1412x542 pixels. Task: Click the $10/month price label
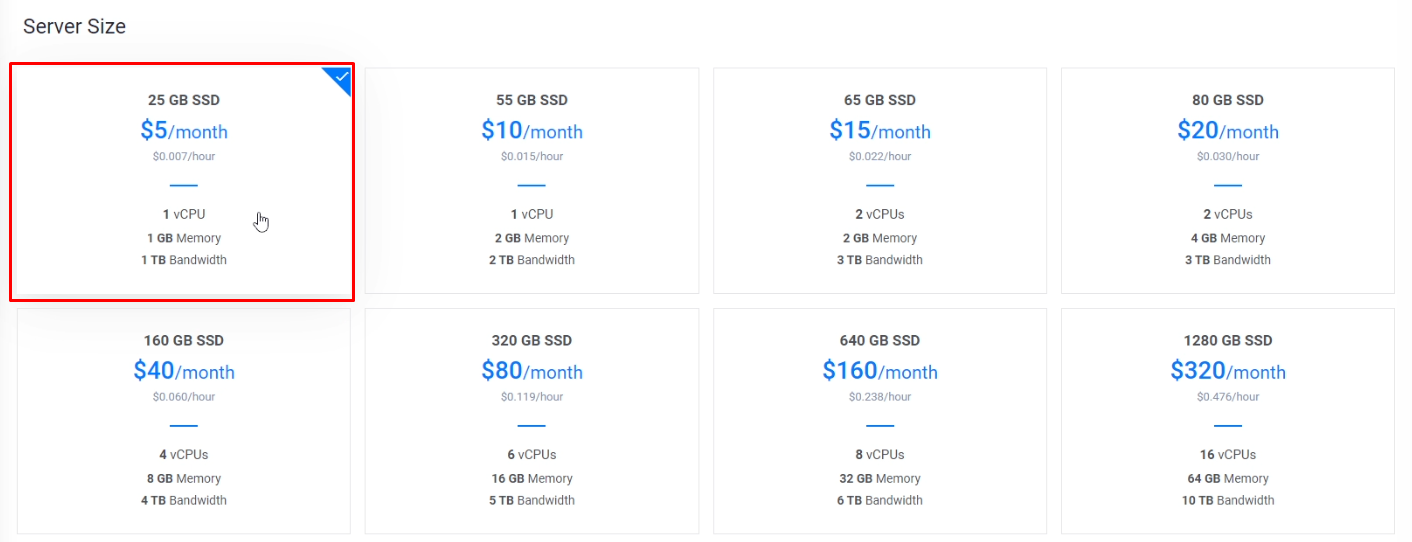click(x=531, y=131)
